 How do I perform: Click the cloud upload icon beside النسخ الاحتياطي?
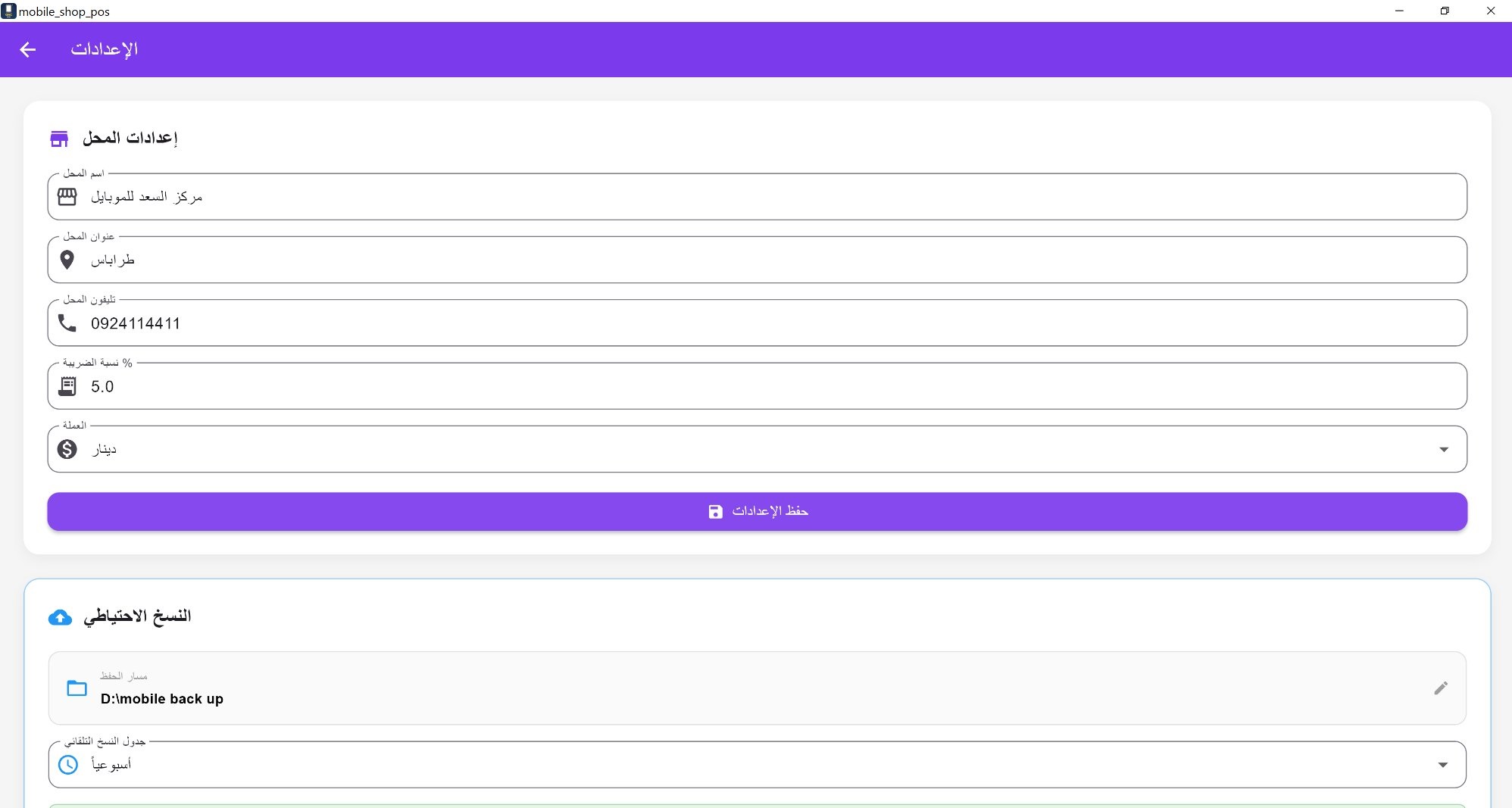60,618
